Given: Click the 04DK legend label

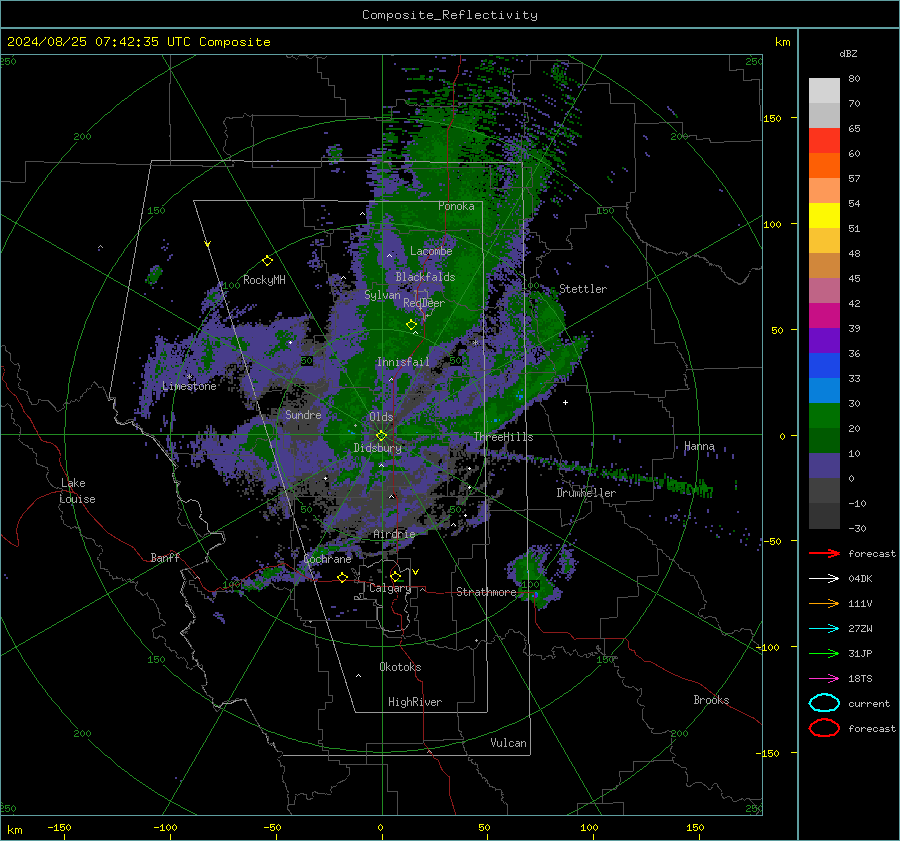Looking at the screenshot, I should (x=860, y=579).
